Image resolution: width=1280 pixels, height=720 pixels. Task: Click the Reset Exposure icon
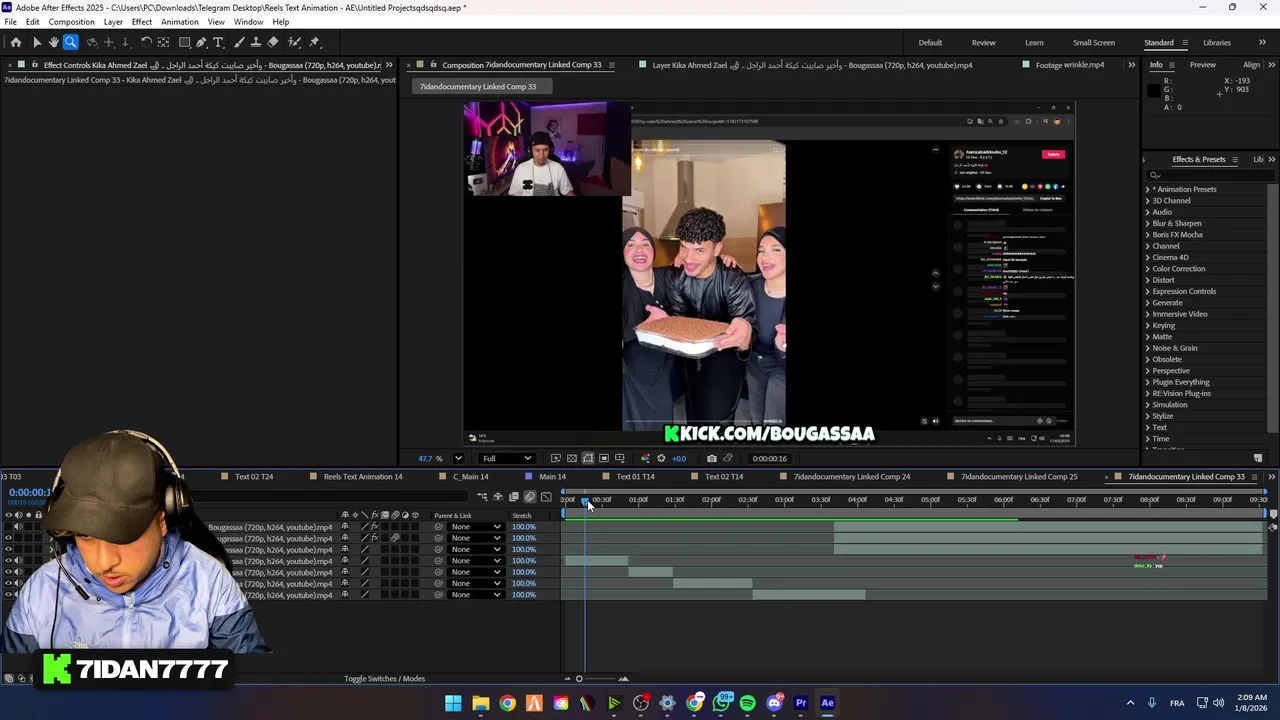661,458
